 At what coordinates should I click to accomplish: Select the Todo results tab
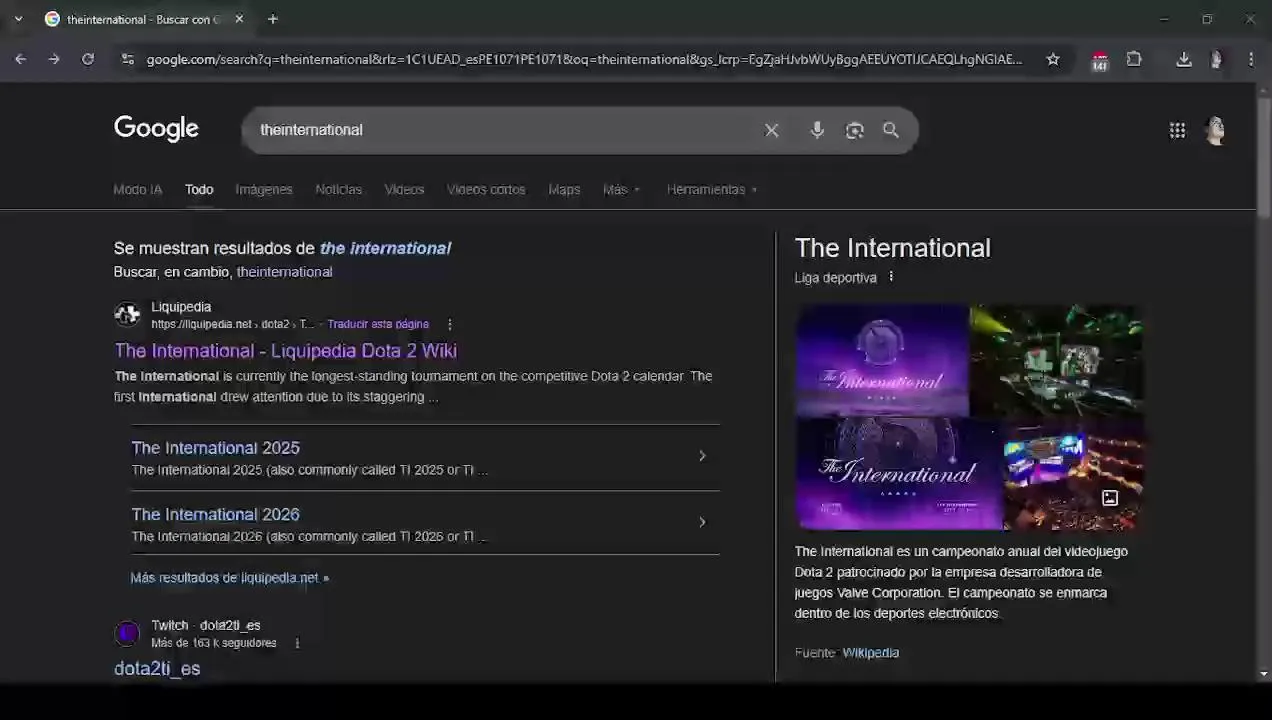pyautogui.click(x=199, y=189)
